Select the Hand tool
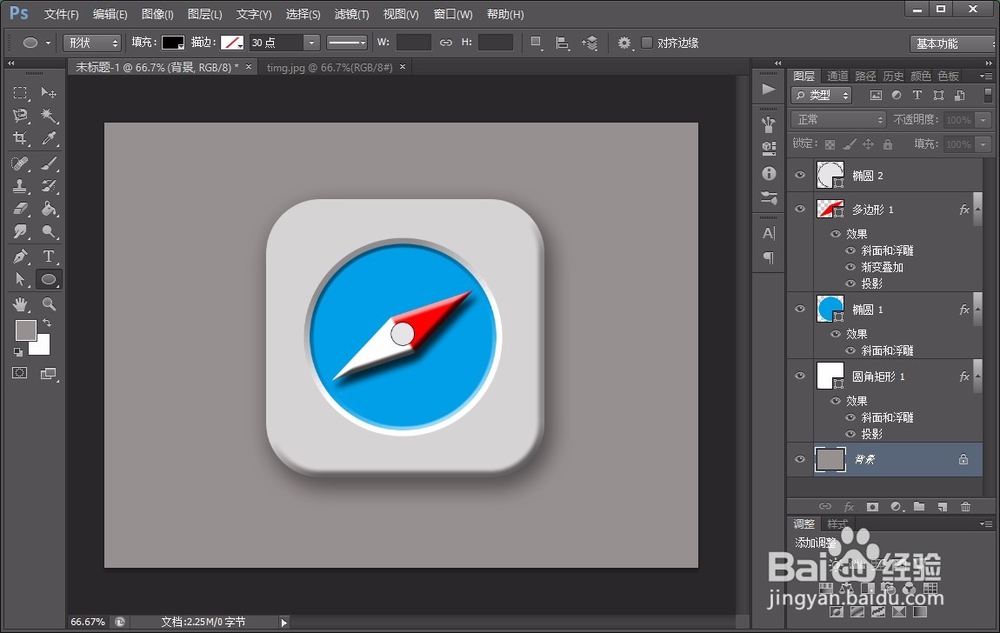1000x633 pixels. [20, 304]
